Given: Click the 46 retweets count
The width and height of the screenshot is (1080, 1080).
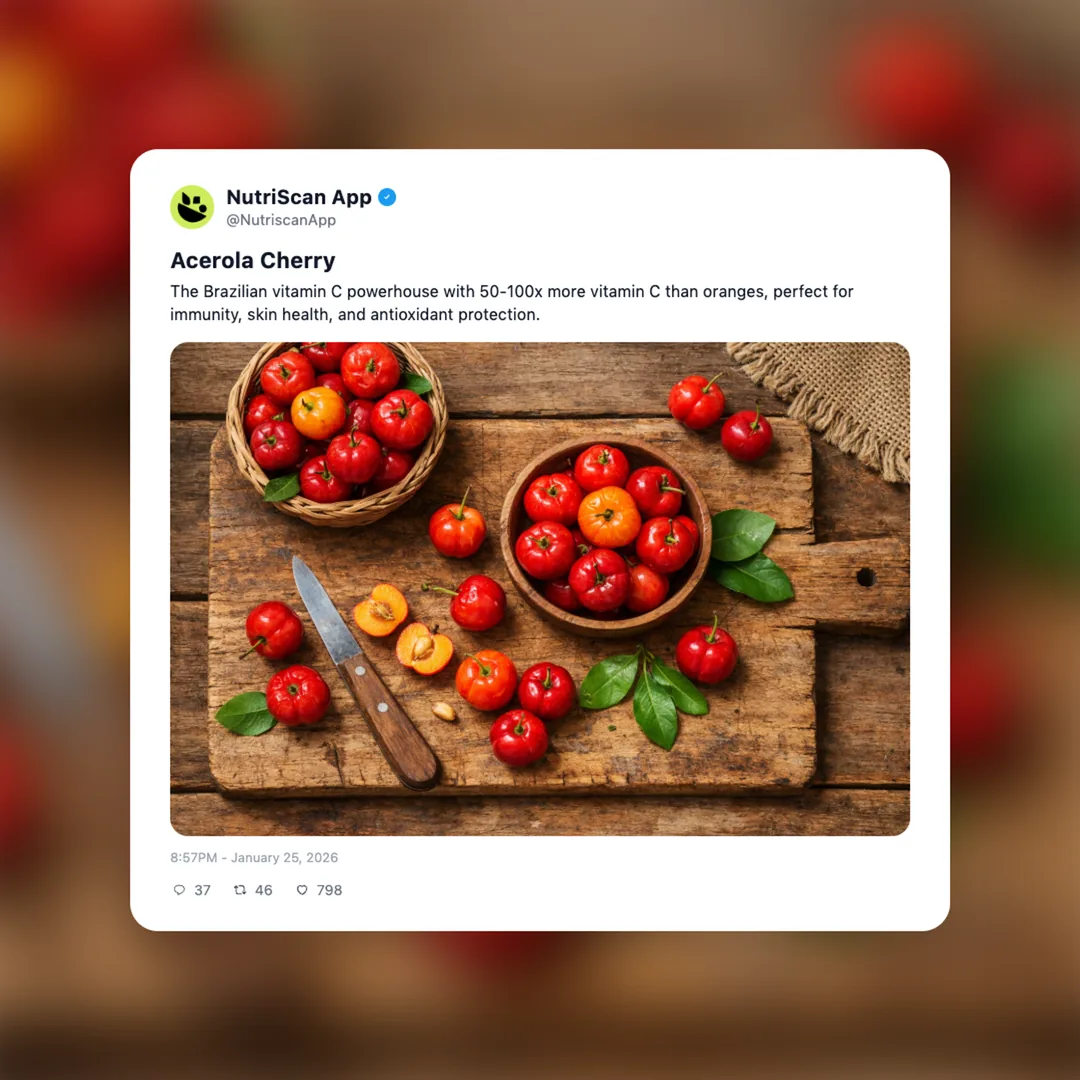Looking at the screenshot, I should (x=264, y=890).
